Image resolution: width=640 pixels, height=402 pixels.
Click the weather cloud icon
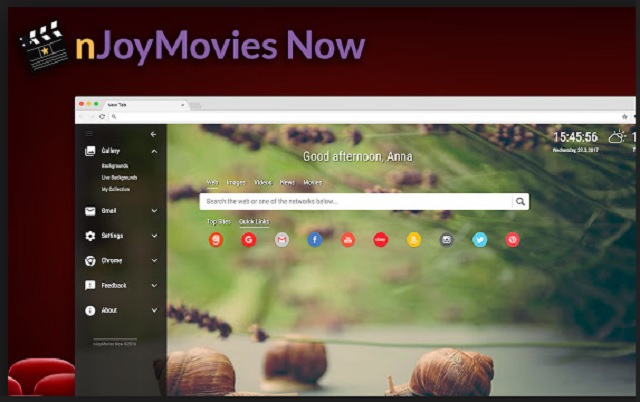(x=617, y=137)
